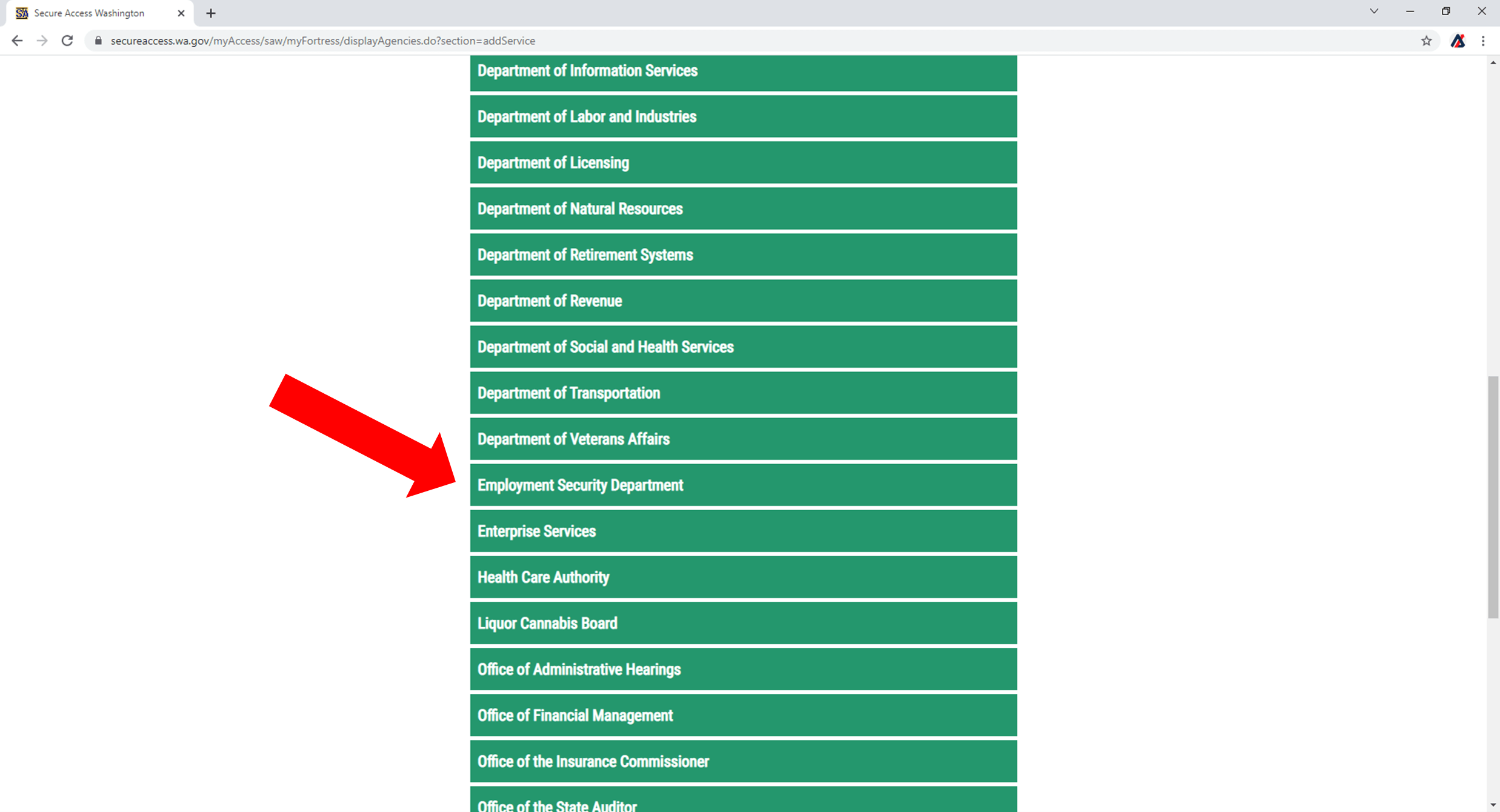1500x812 pixels.
Task: Open a new browser tab
Action: coord(211,13)
